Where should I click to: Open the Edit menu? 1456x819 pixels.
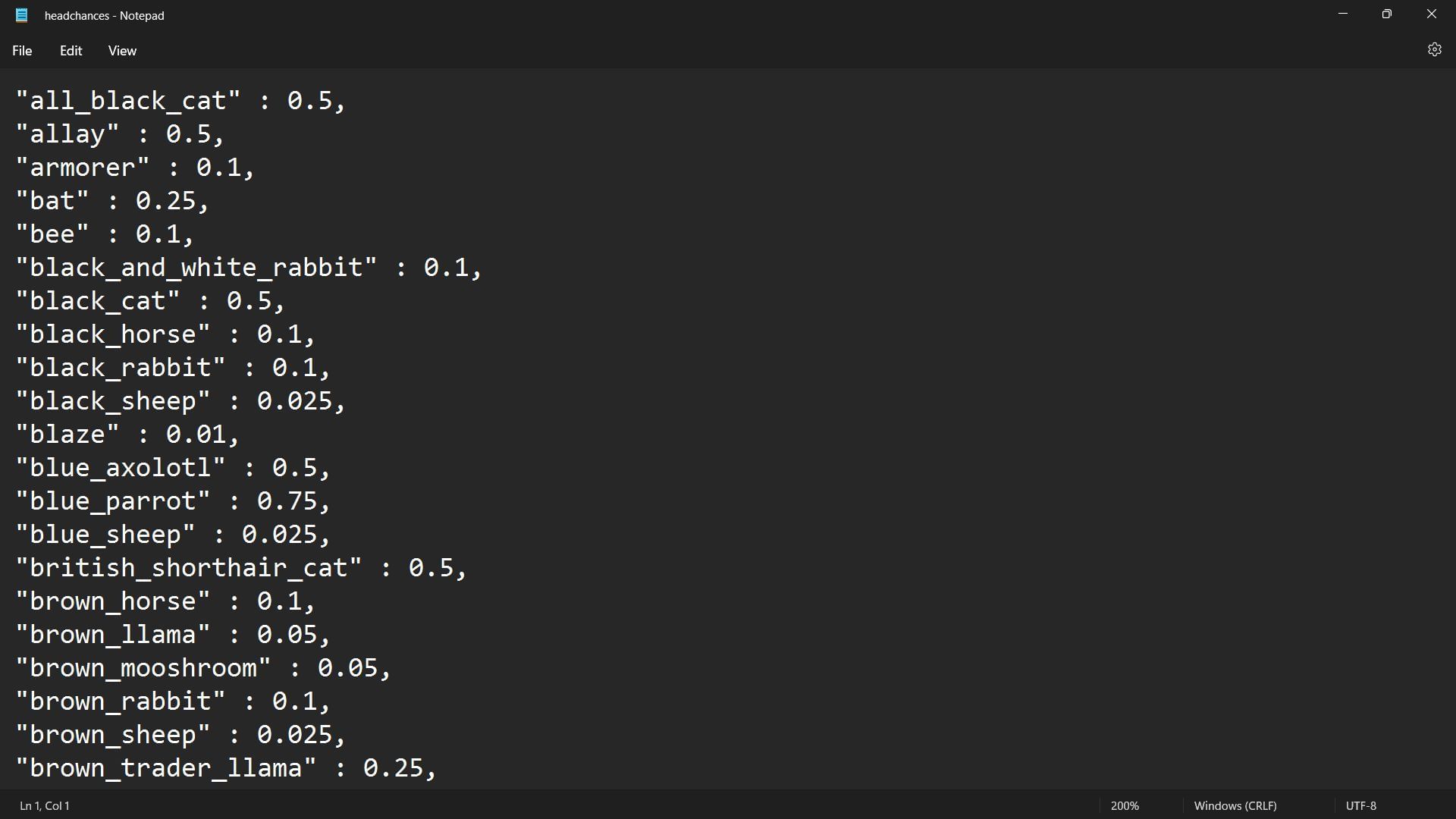[x=71, y=51]
